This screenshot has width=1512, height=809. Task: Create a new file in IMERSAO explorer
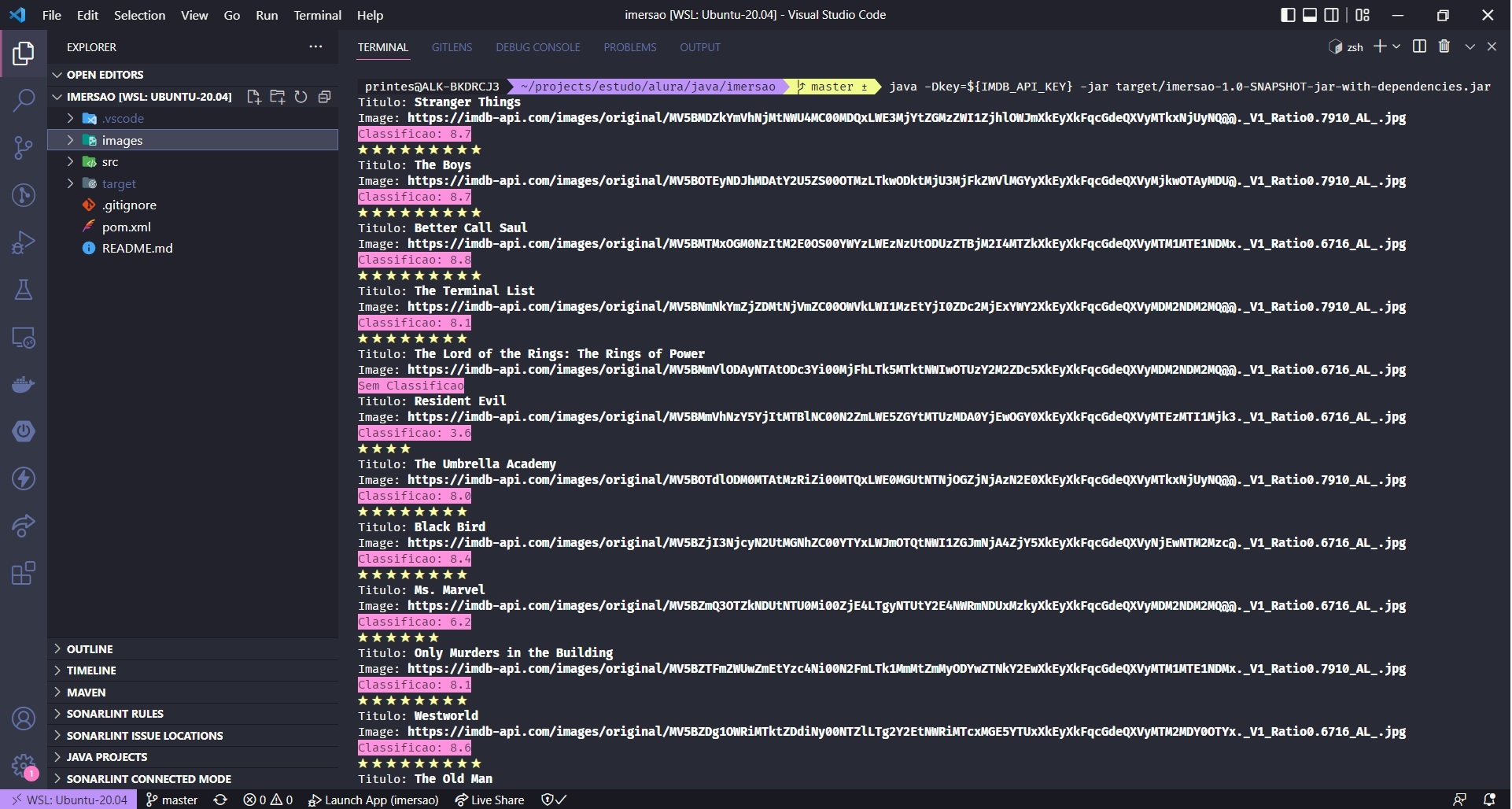point(253,97)
